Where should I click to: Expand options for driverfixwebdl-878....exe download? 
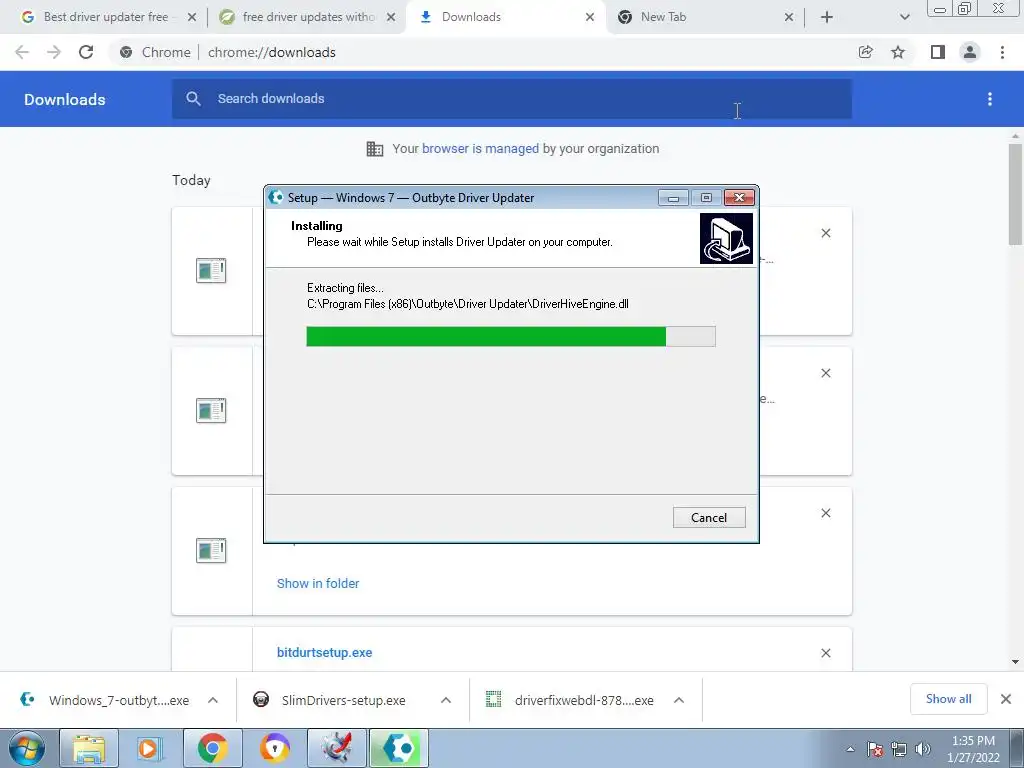click(679, 700)
